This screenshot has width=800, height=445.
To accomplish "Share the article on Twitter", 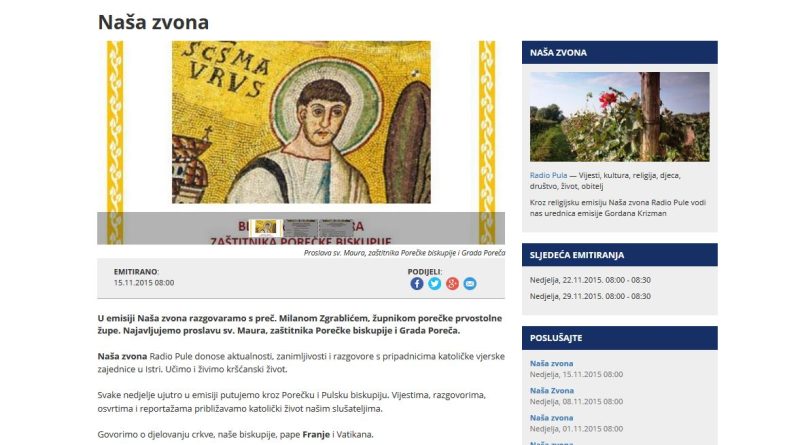I will [x=435, y=284].
